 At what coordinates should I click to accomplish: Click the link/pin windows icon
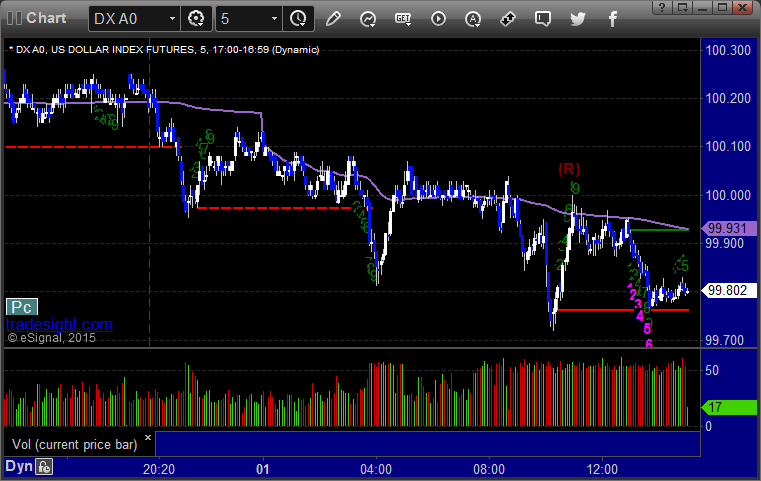click(x=508, y=19)
